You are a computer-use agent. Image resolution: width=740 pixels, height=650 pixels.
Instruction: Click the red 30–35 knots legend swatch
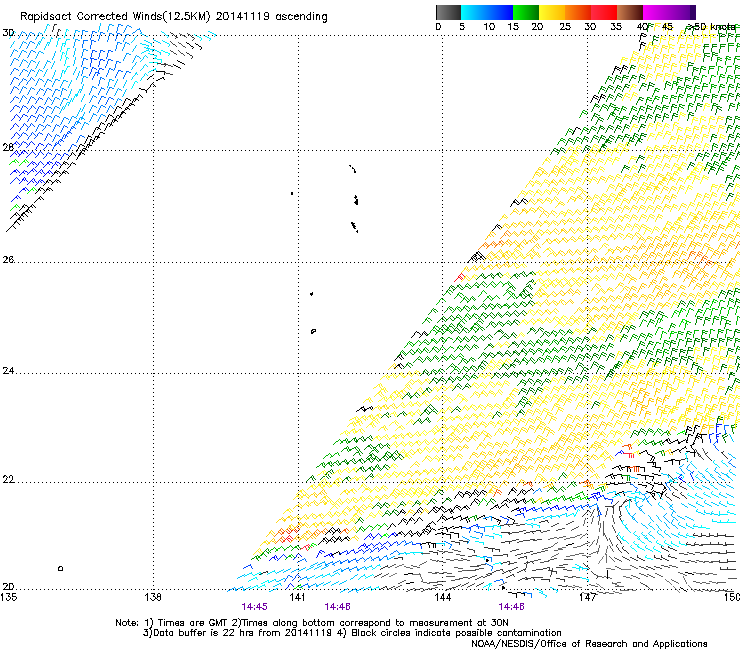(x=604, y=12)
